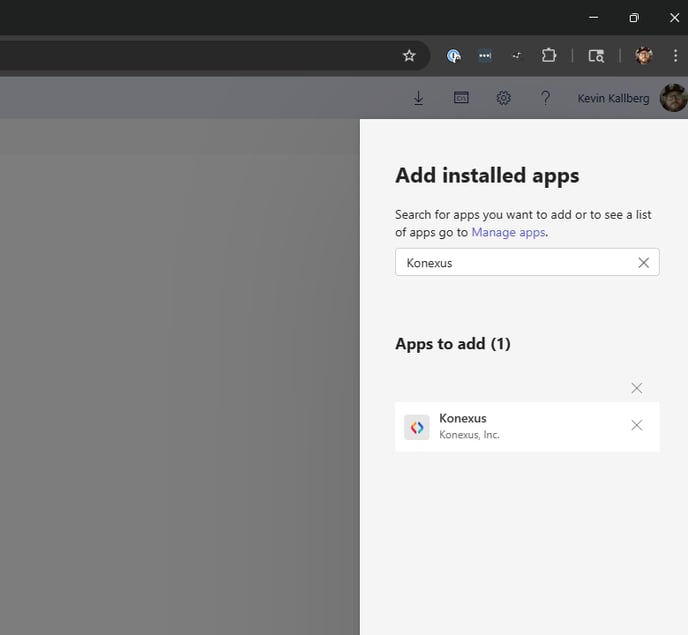The image size is (688, 635).
Task: Minimize the browser window
Action: tap(593, 18)
